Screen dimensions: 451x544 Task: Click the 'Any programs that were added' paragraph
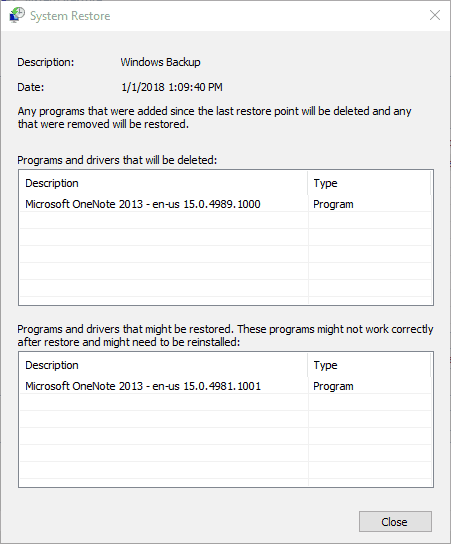pyautogui.click(x=214, y=118)
